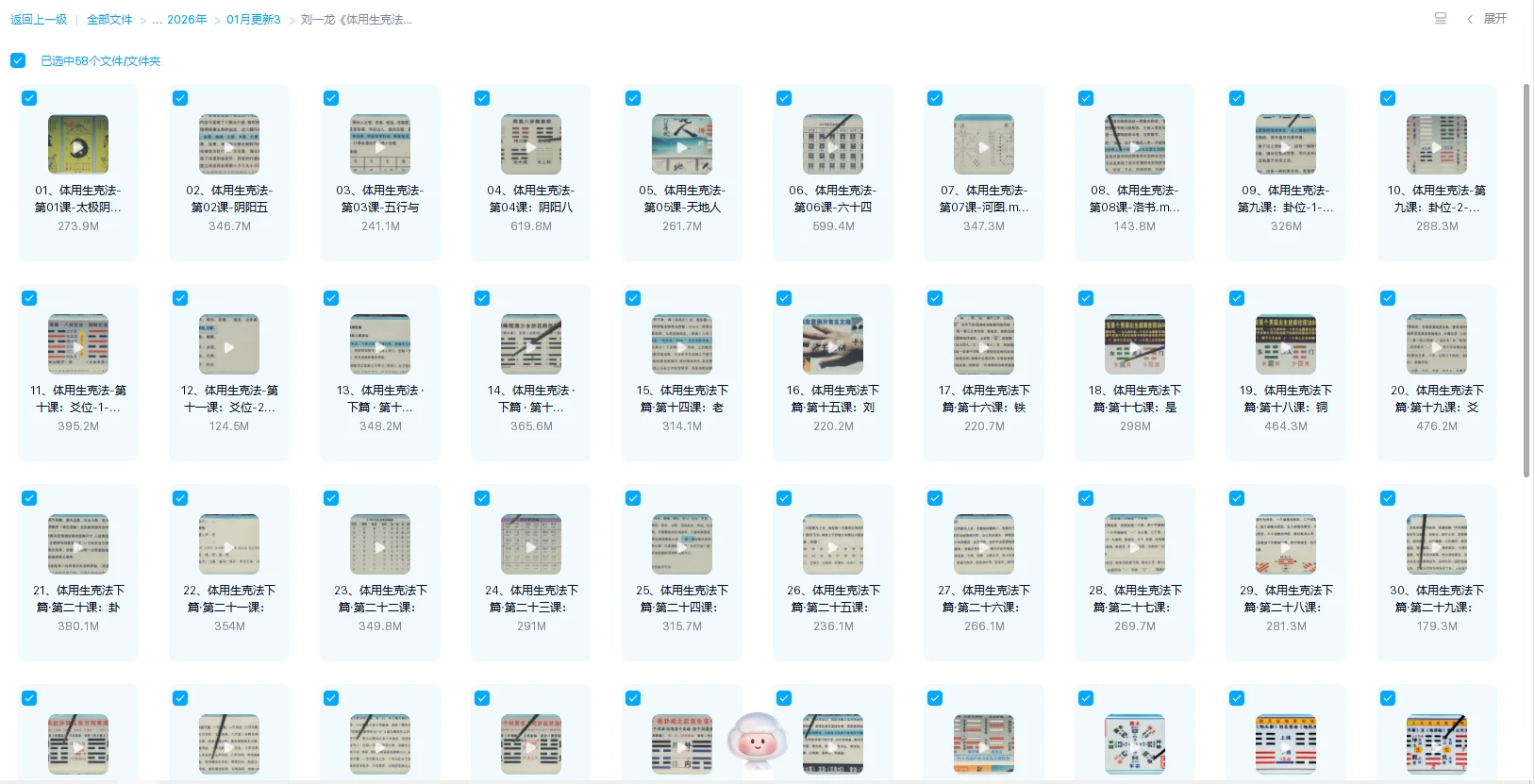Click play icon on file 10 卦位-2
The height and width of the screenshot is (784, 1535).
[x=1437, y=147]
